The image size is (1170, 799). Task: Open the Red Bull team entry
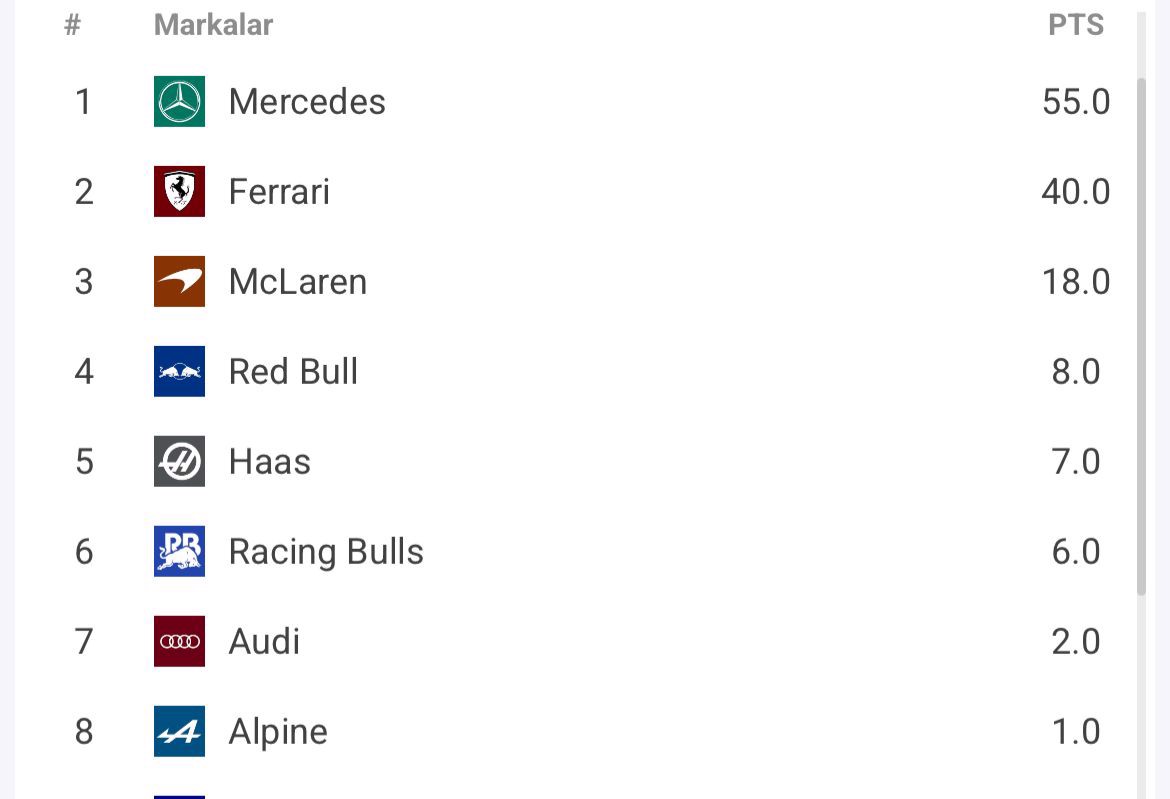point(293,372)
